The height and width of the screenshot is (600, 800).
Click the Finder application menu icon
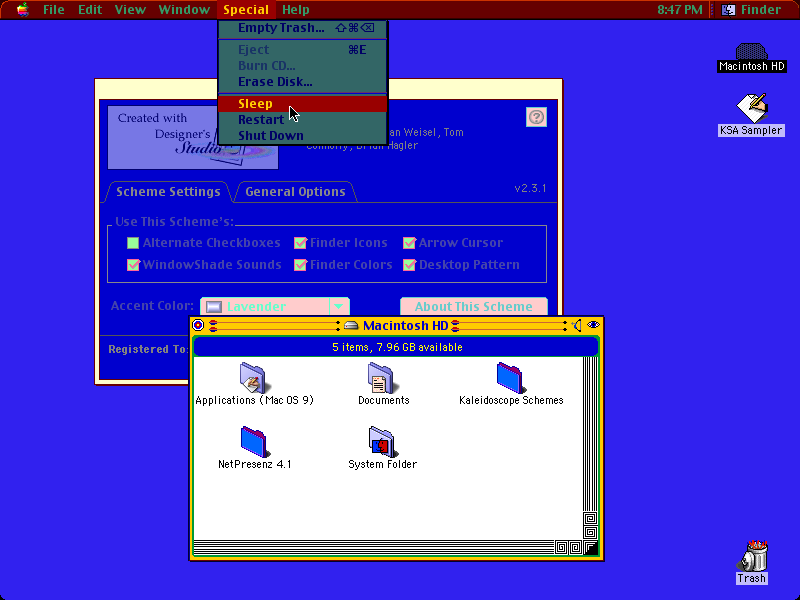728,10
